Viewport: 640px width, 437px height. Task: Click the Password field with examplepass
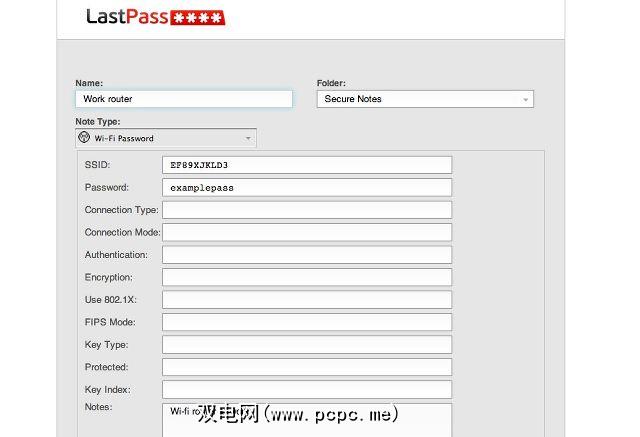pos(307,188)
